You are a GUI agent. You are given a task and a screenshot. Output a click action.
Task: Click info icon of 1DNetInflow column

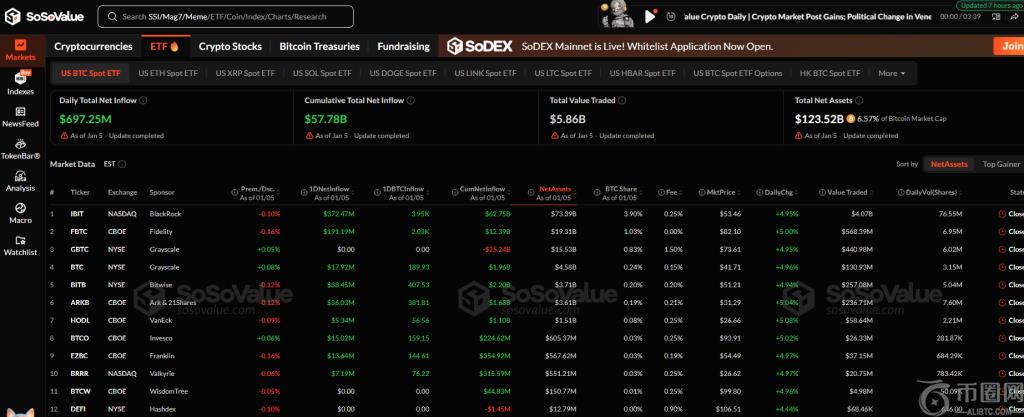click(x=304, y=193)
